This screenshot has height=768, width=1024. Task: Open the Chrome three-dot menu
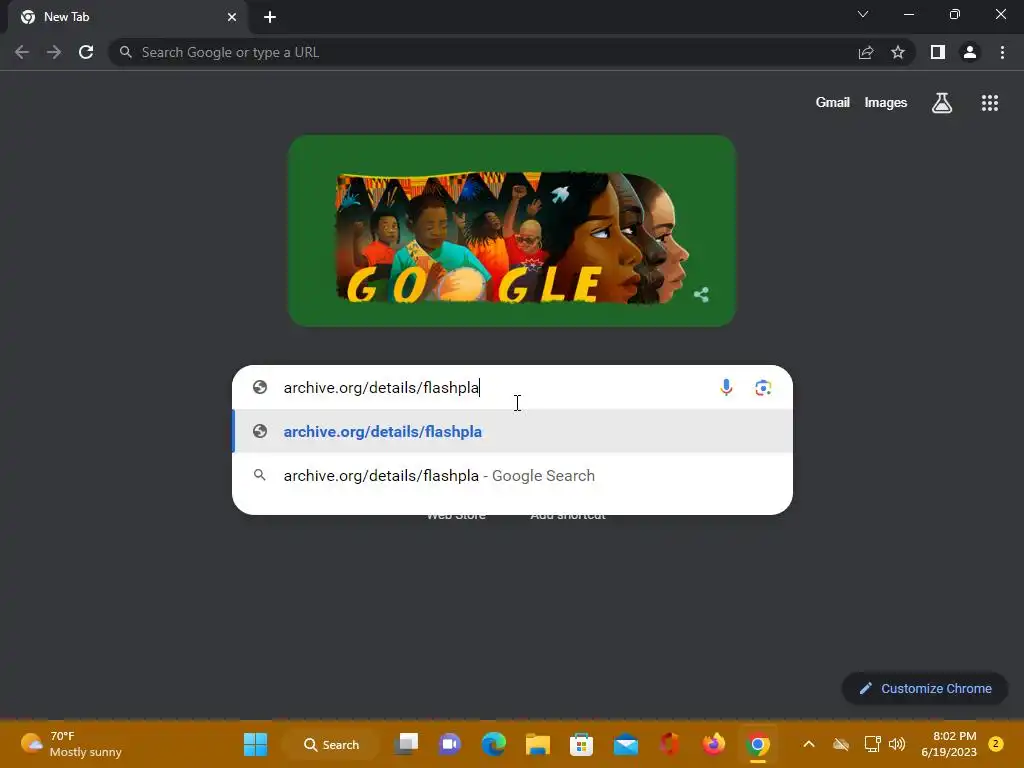[x=1002, y=52]
